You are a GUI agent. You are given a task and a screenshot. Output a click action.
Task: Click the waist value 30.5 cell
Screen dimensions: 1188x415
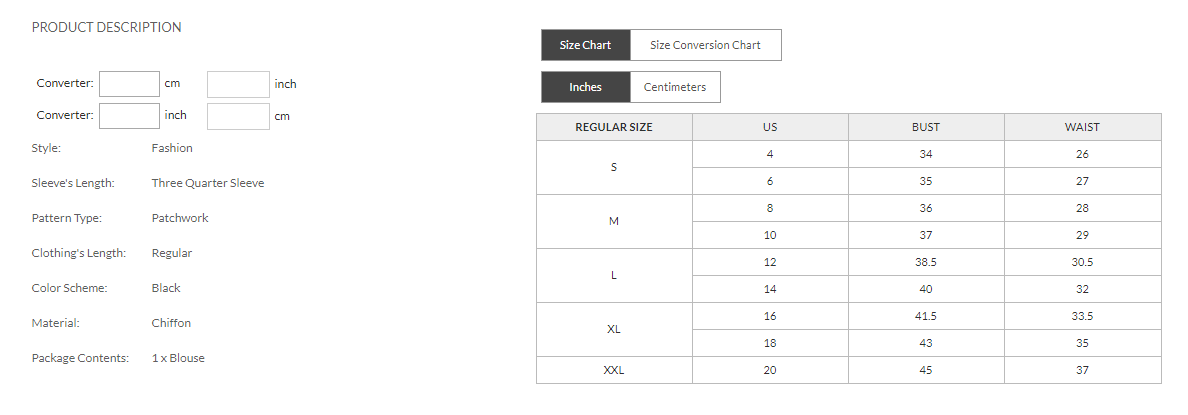pyautogui.click(x=1083, y=262)
